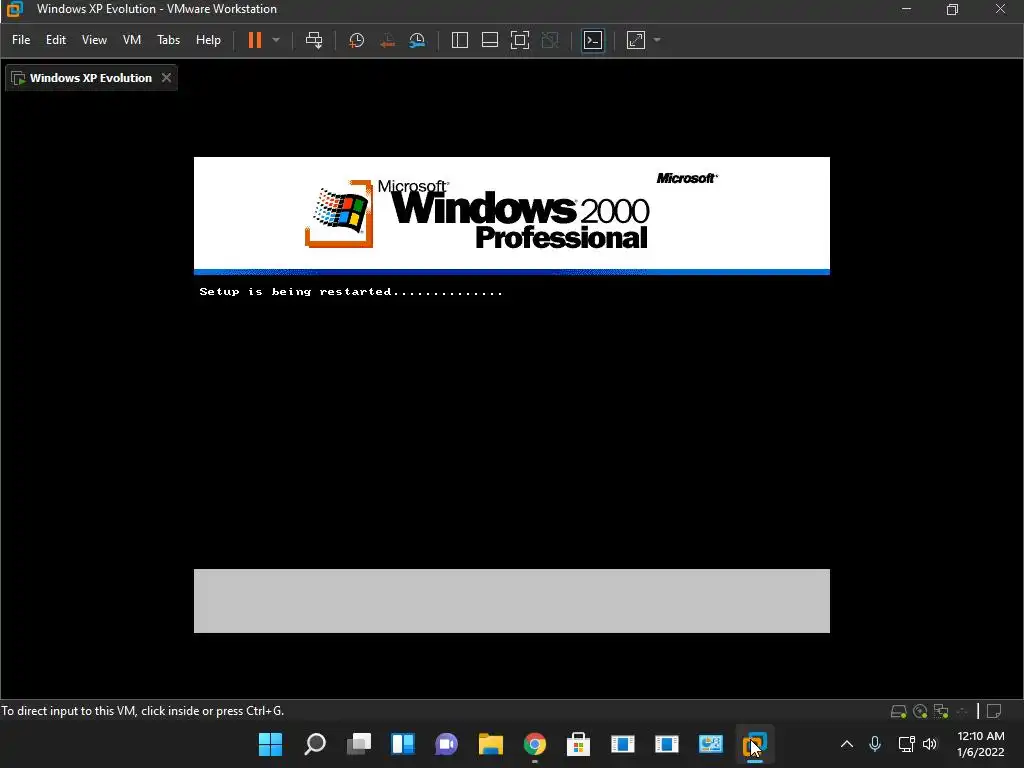Restore down the VMware Workstation window
The image size is (1024, 768).
pos(953,9)
